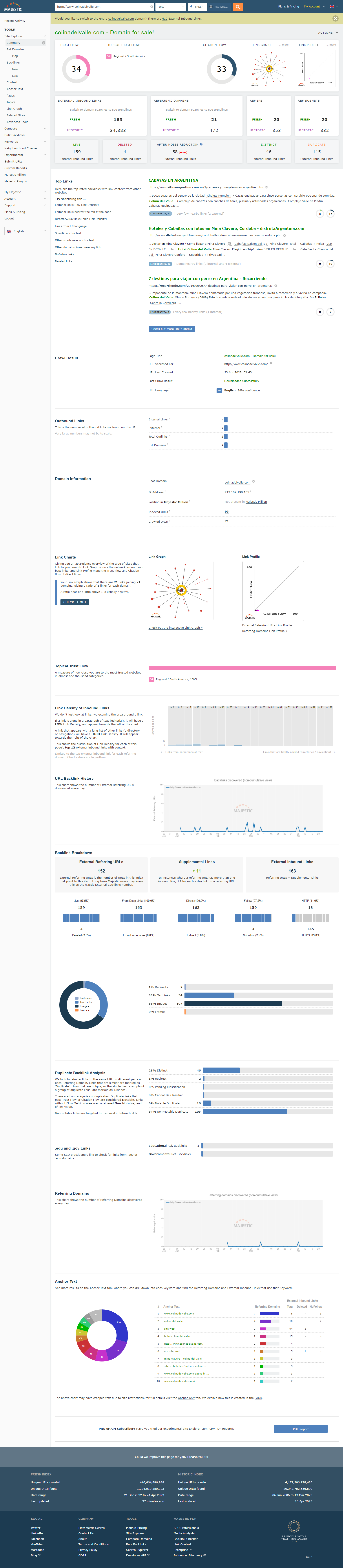This screenshot has width=343, height=1568.
Task: Open the URL scope dropdown
Action: point(171,7)
